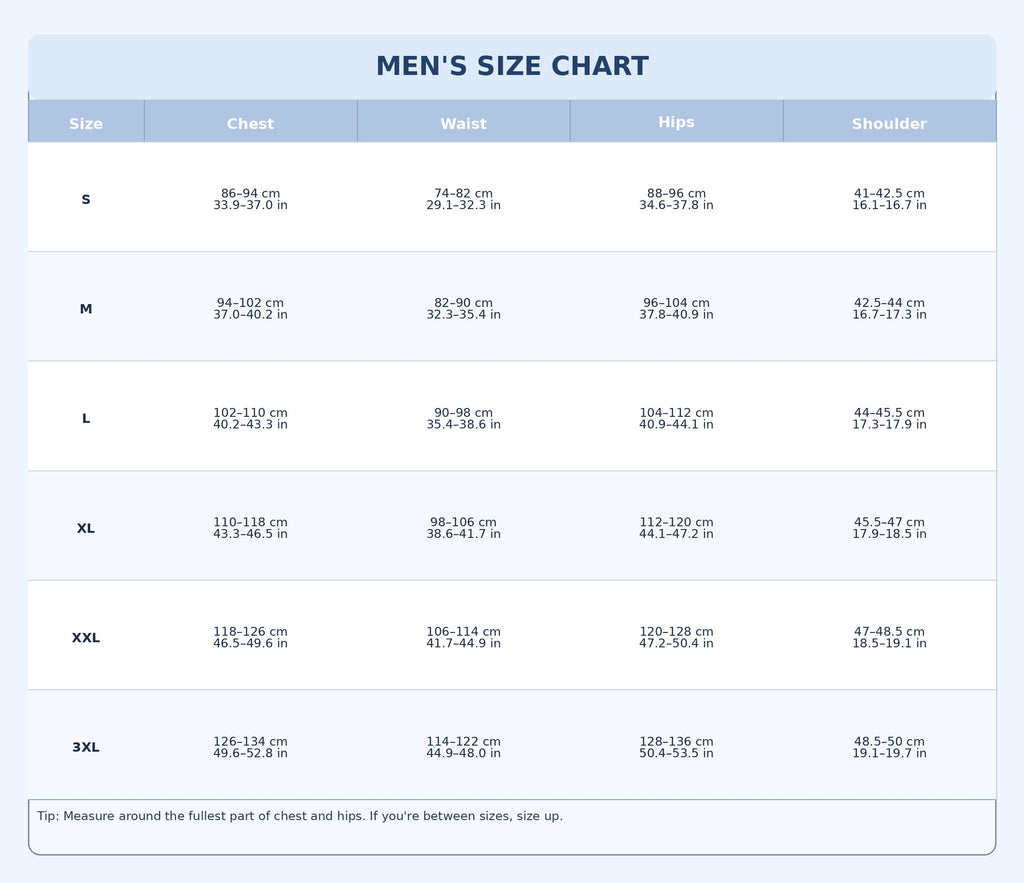Click the M size row label

pyautogui.click(x=86, y=309)
